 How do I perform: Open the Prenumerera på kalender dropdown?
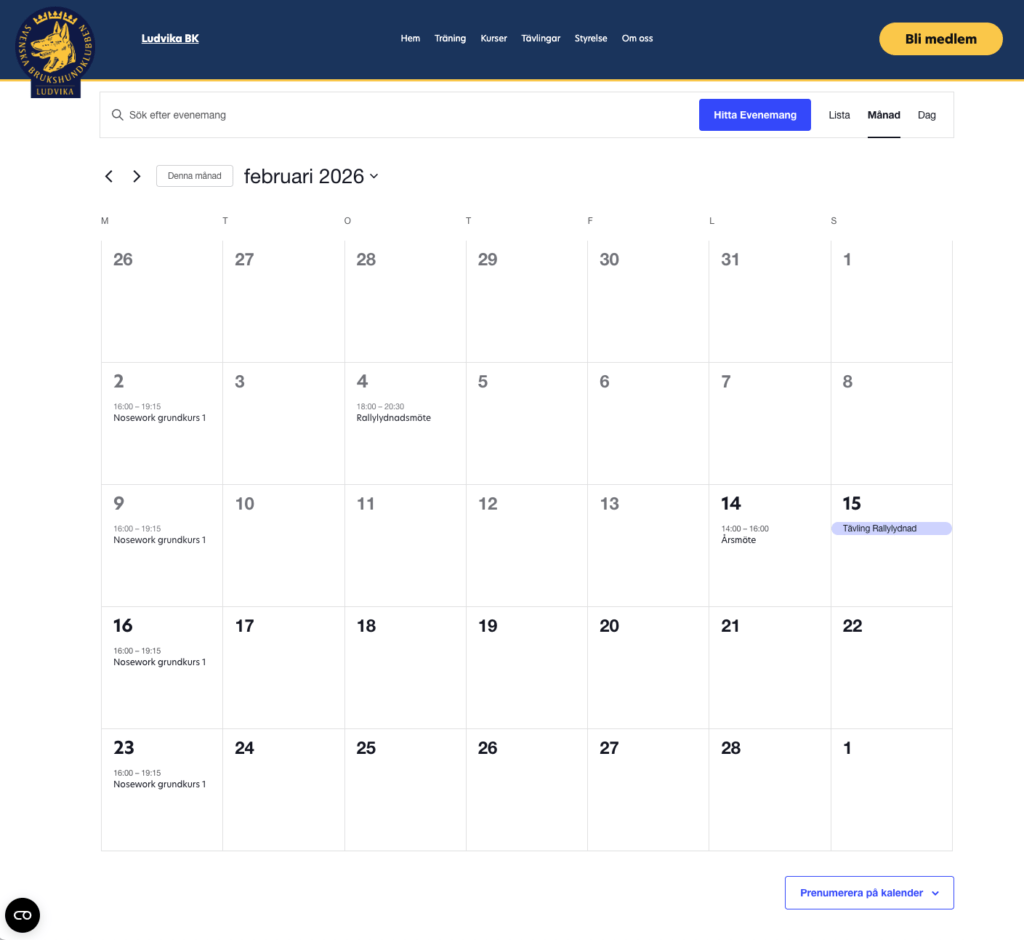868,893
